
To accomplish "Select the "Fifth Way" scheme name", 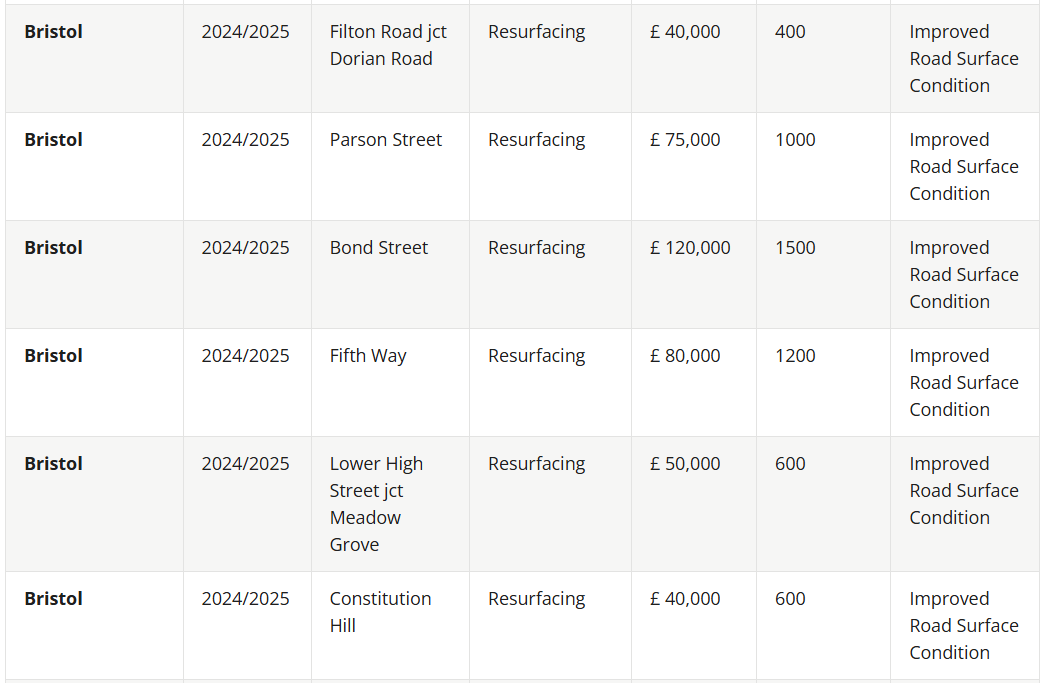I will point(368,356).
